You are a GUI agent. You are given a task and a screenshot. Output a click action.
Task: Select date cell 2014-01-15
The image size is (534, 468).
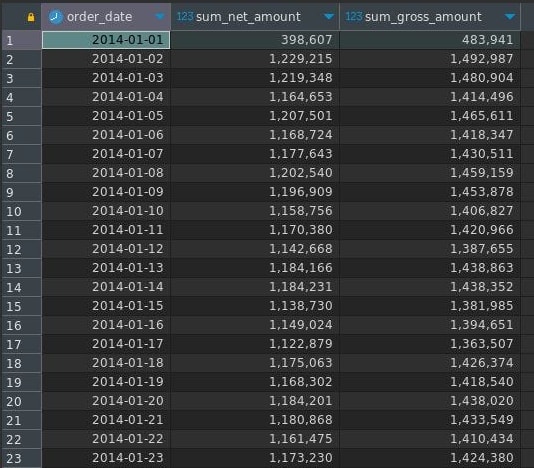coord(106,306)
